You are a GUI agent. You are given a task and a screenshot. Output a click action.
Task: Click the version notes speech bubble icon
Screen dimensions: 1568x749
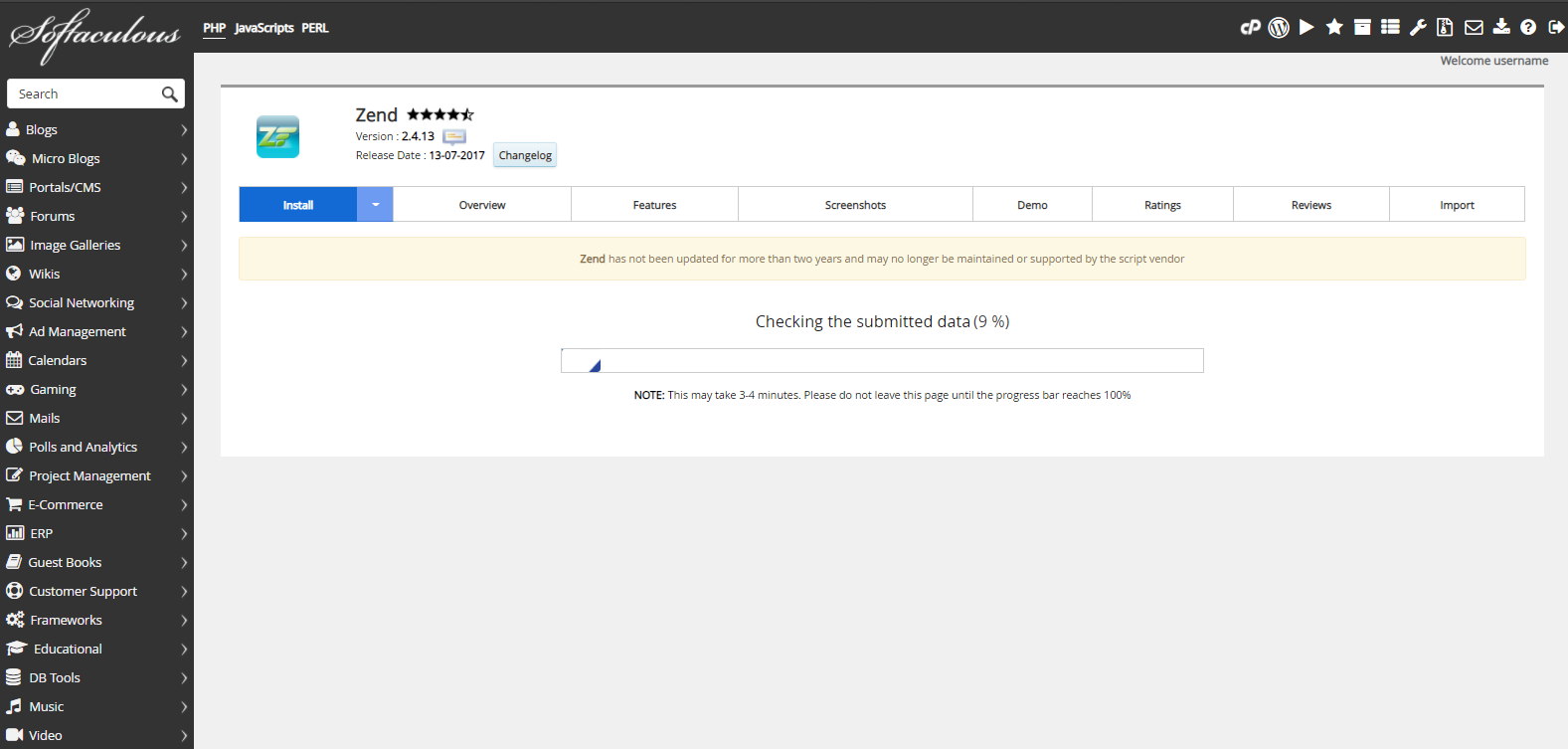tap(454, 137)
